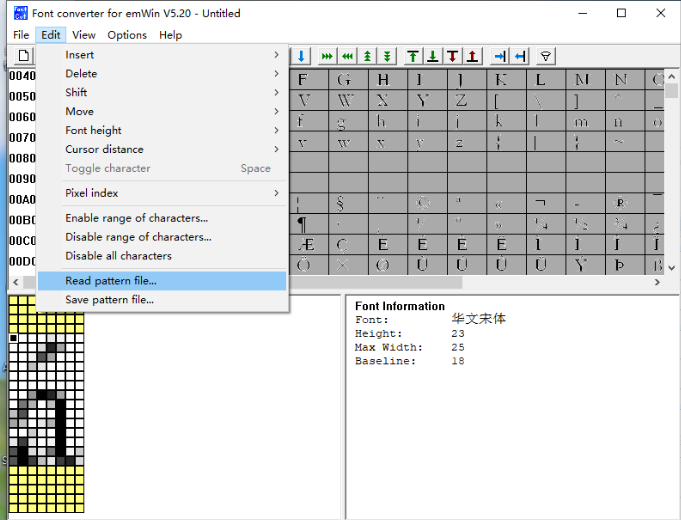Click the green double up arrows icon

click(x=368, y=56)
